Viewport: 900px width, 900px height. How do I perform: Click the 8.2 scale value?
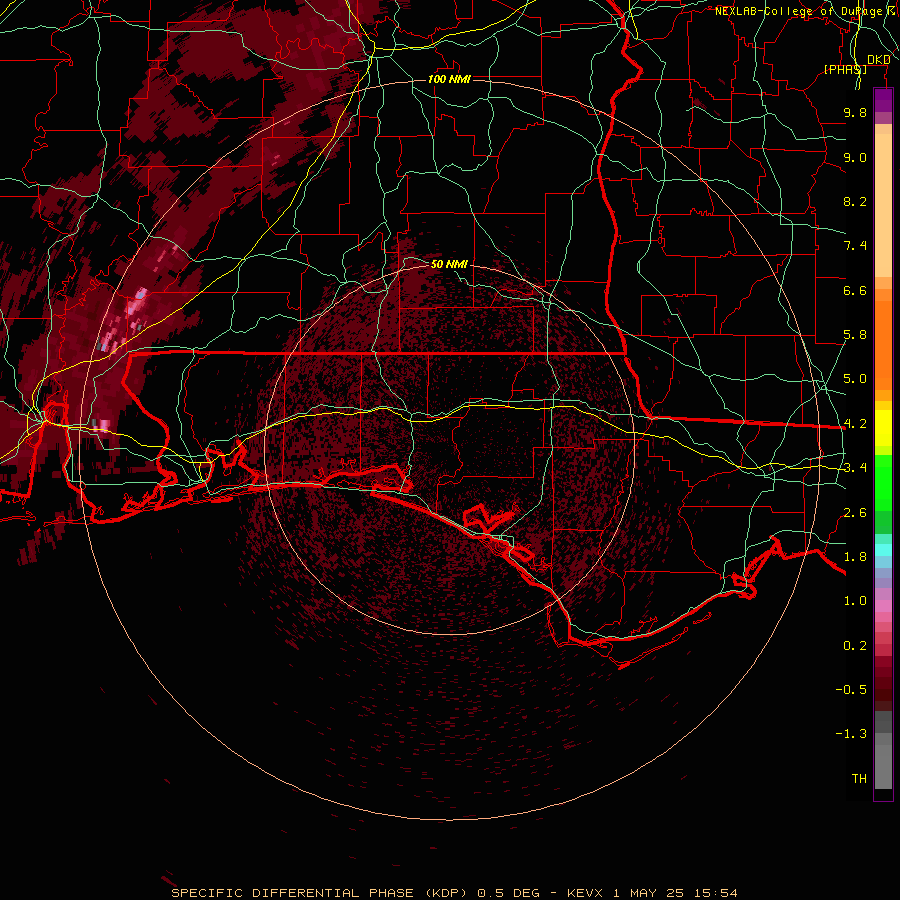pyautogui.click(x=855, y=201)
